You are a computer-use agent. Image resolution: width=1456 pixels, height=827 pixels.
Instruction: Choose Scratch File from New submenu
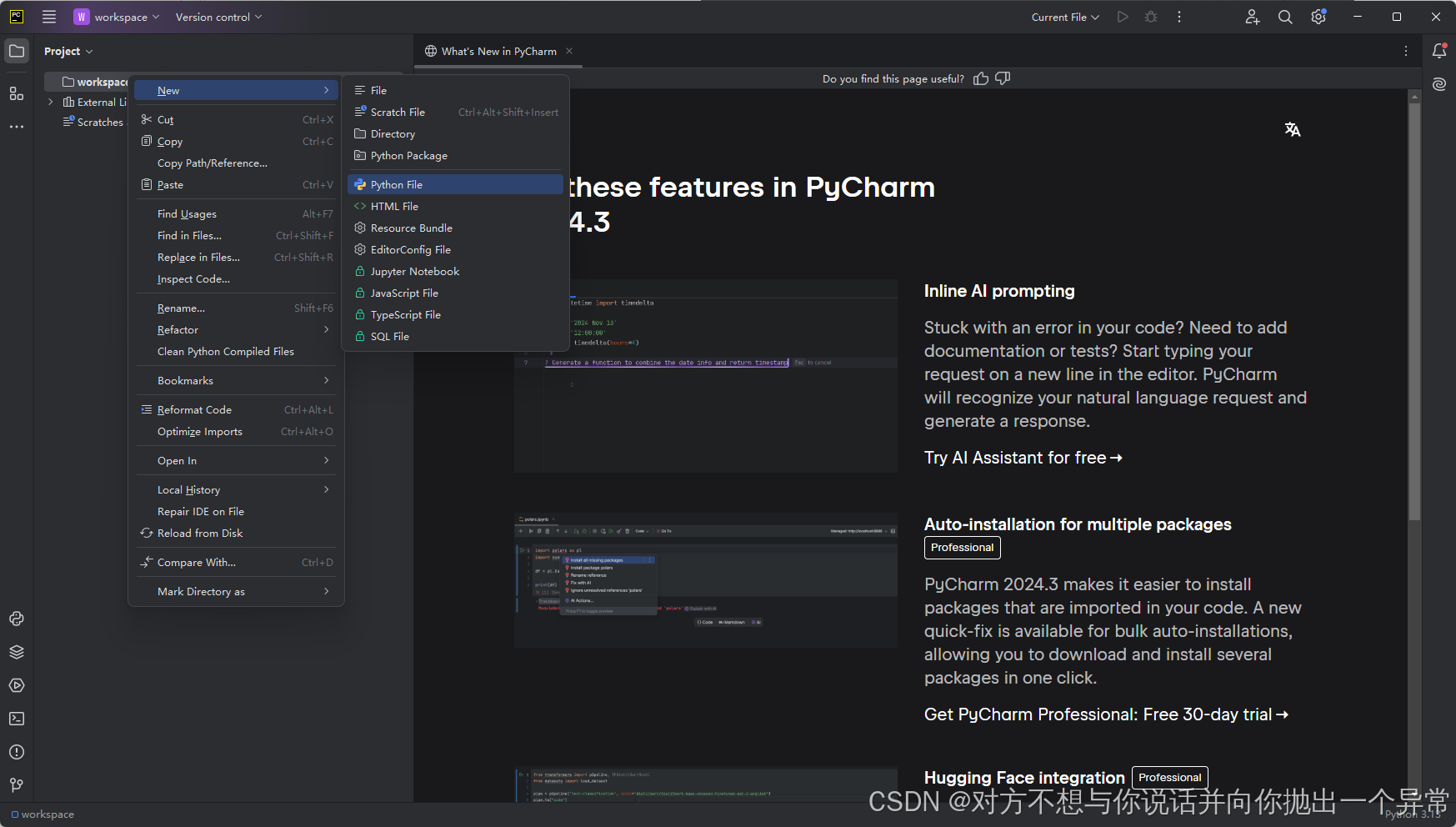[x=456, y=113]
